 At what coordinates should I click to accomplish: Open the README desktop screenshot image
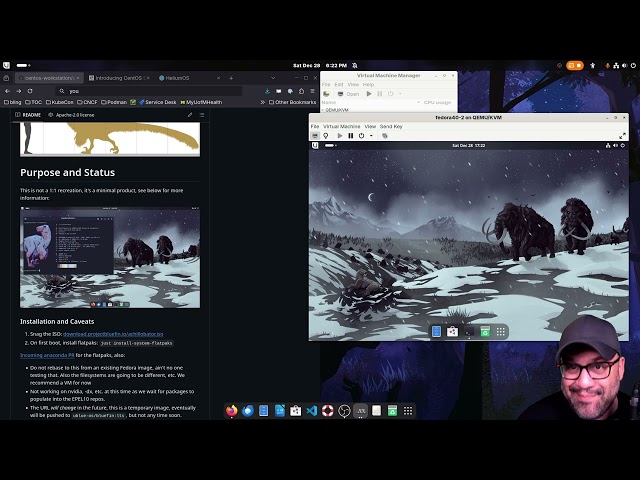click(x=110, y=258)
